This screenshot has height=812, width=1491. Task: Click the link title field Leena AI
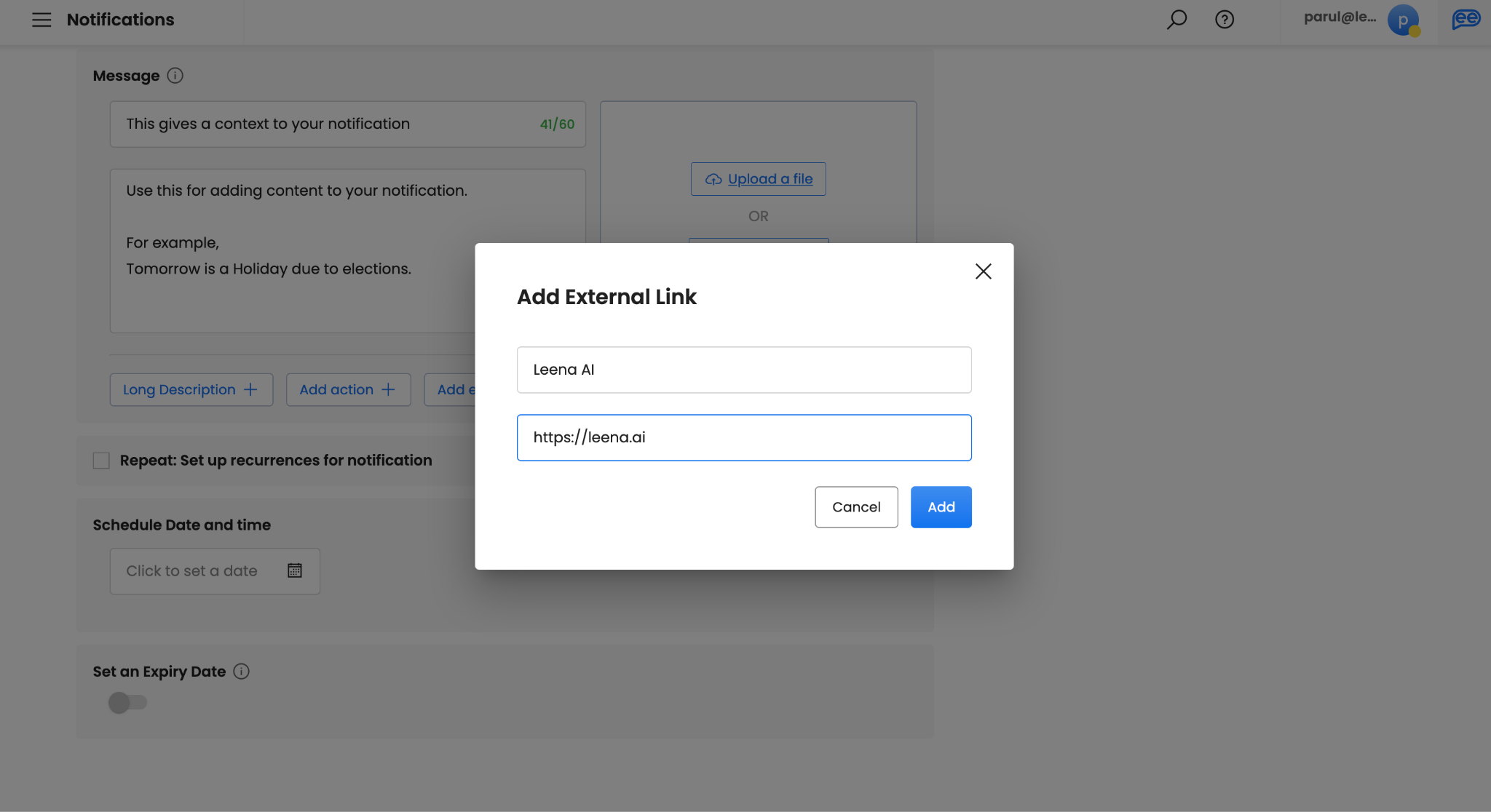[743, 370]
